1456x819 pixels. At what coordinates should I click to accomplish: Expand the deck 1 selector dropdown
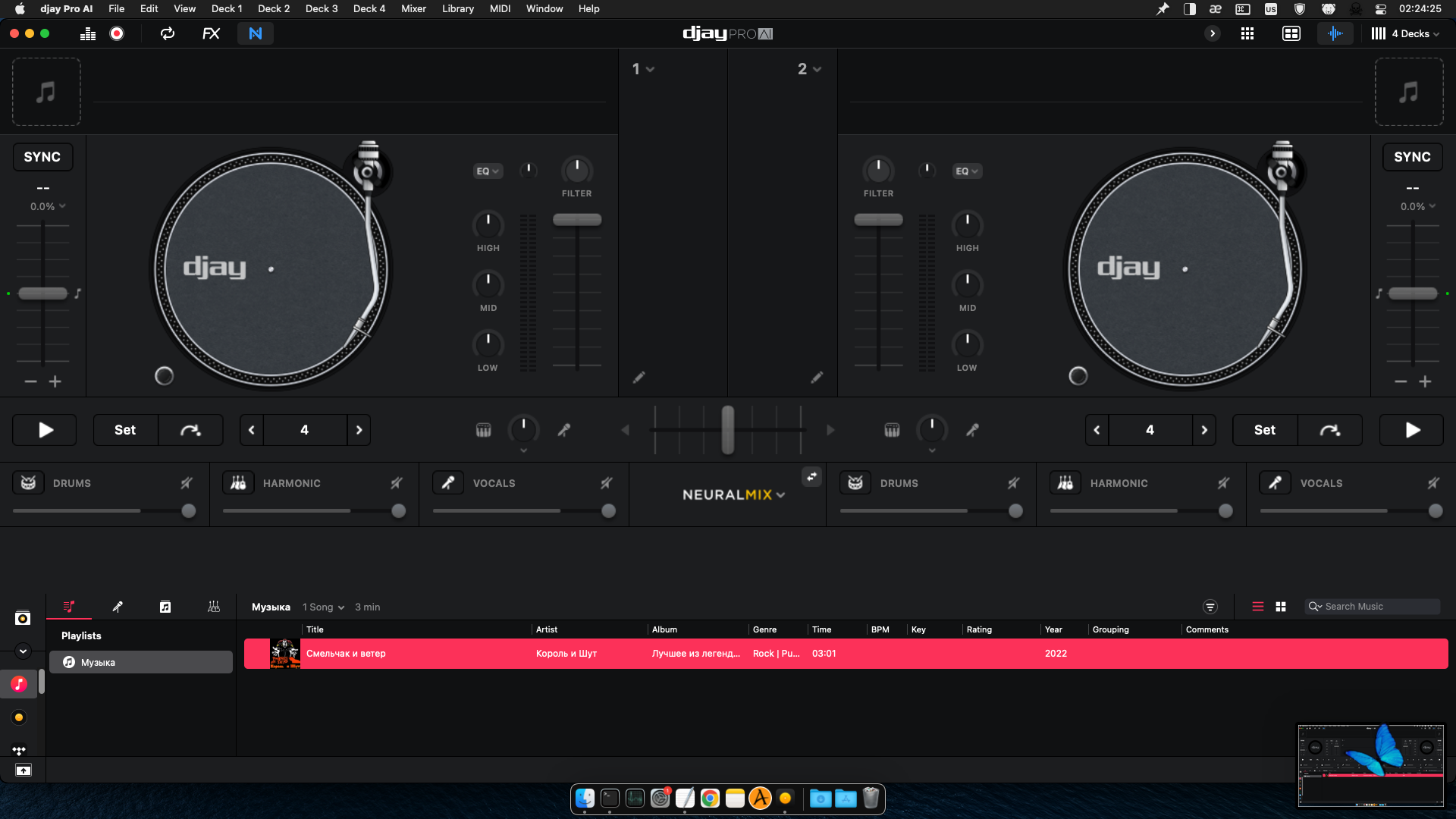[643, 69]
